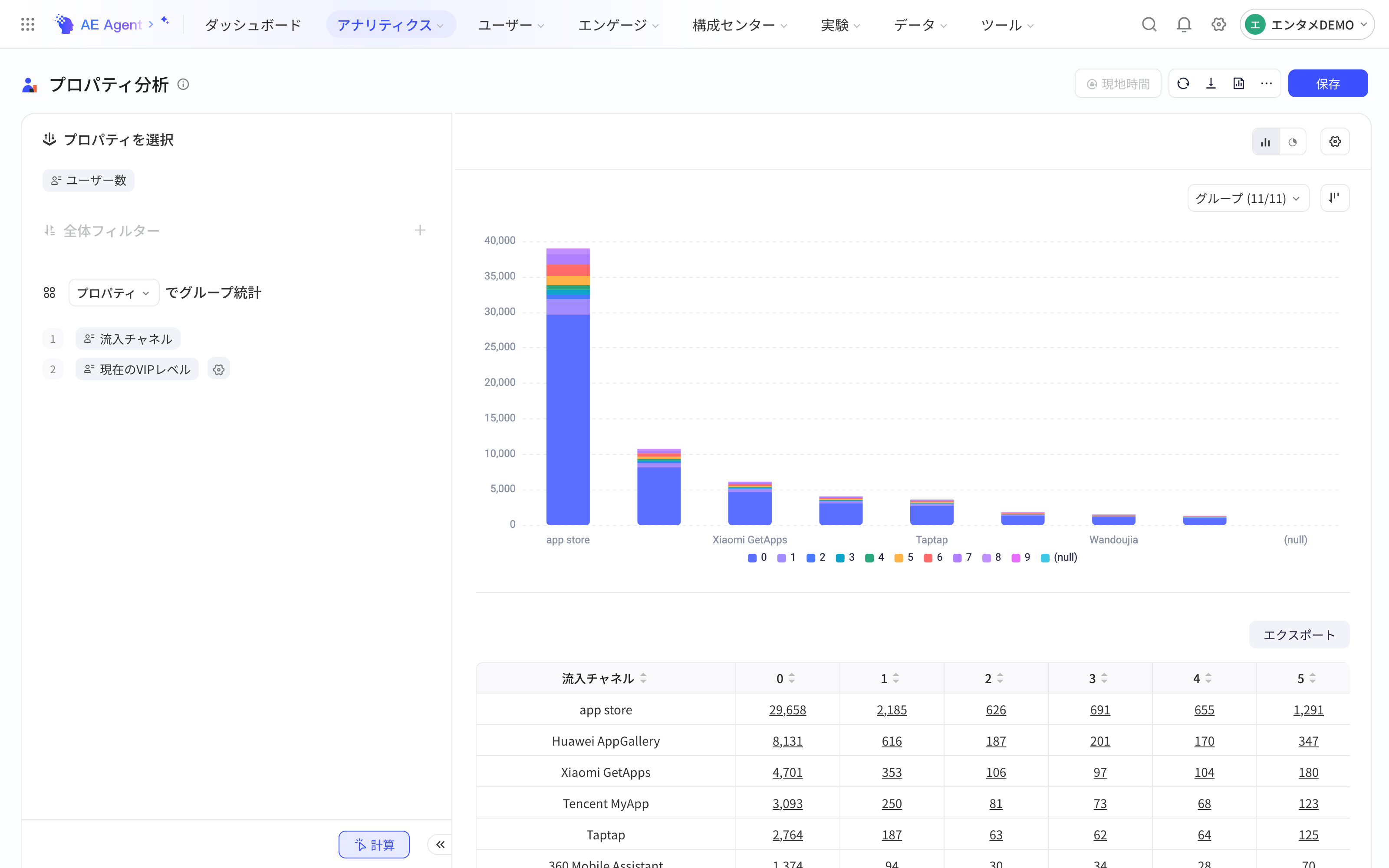
Task: Open the ツール menu
Action: point(1007,25)
